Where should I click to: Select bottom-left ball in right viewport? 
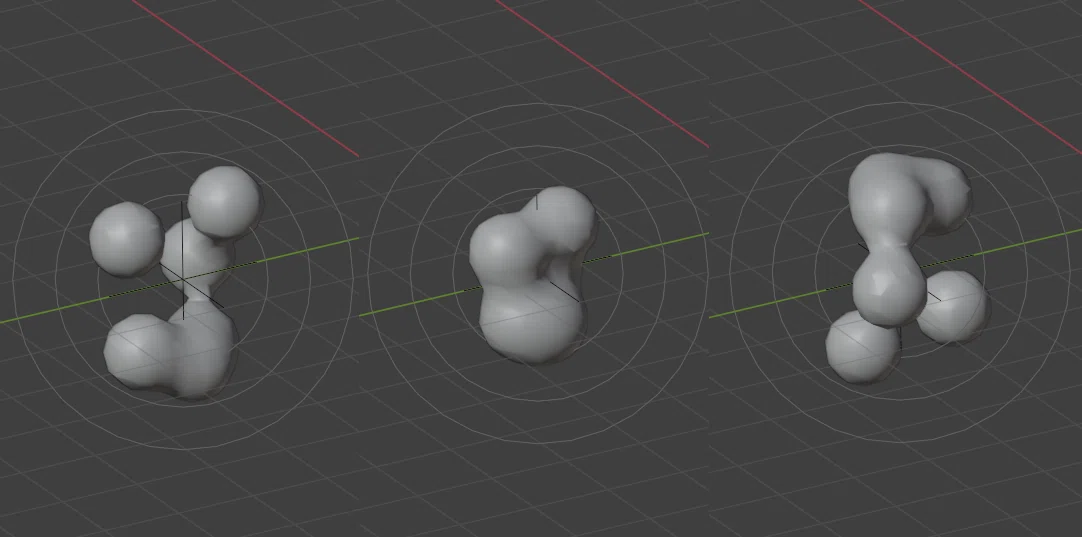coord(863,347)
